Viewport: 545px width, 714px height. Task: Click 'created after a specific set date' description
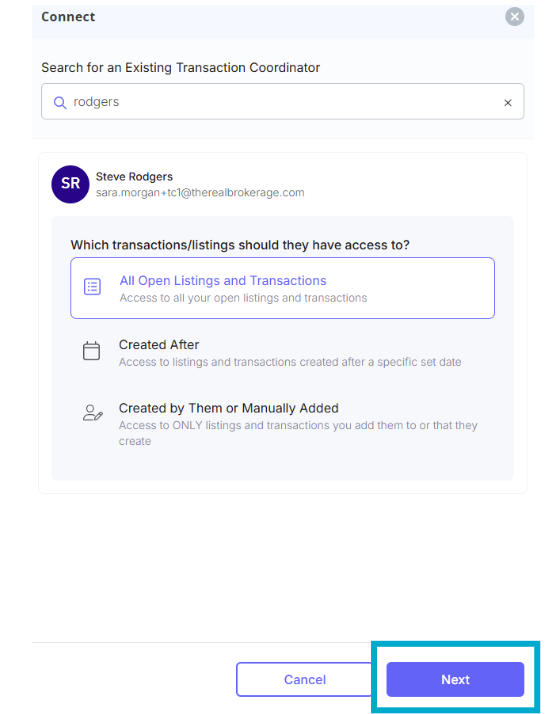point(290,362)
